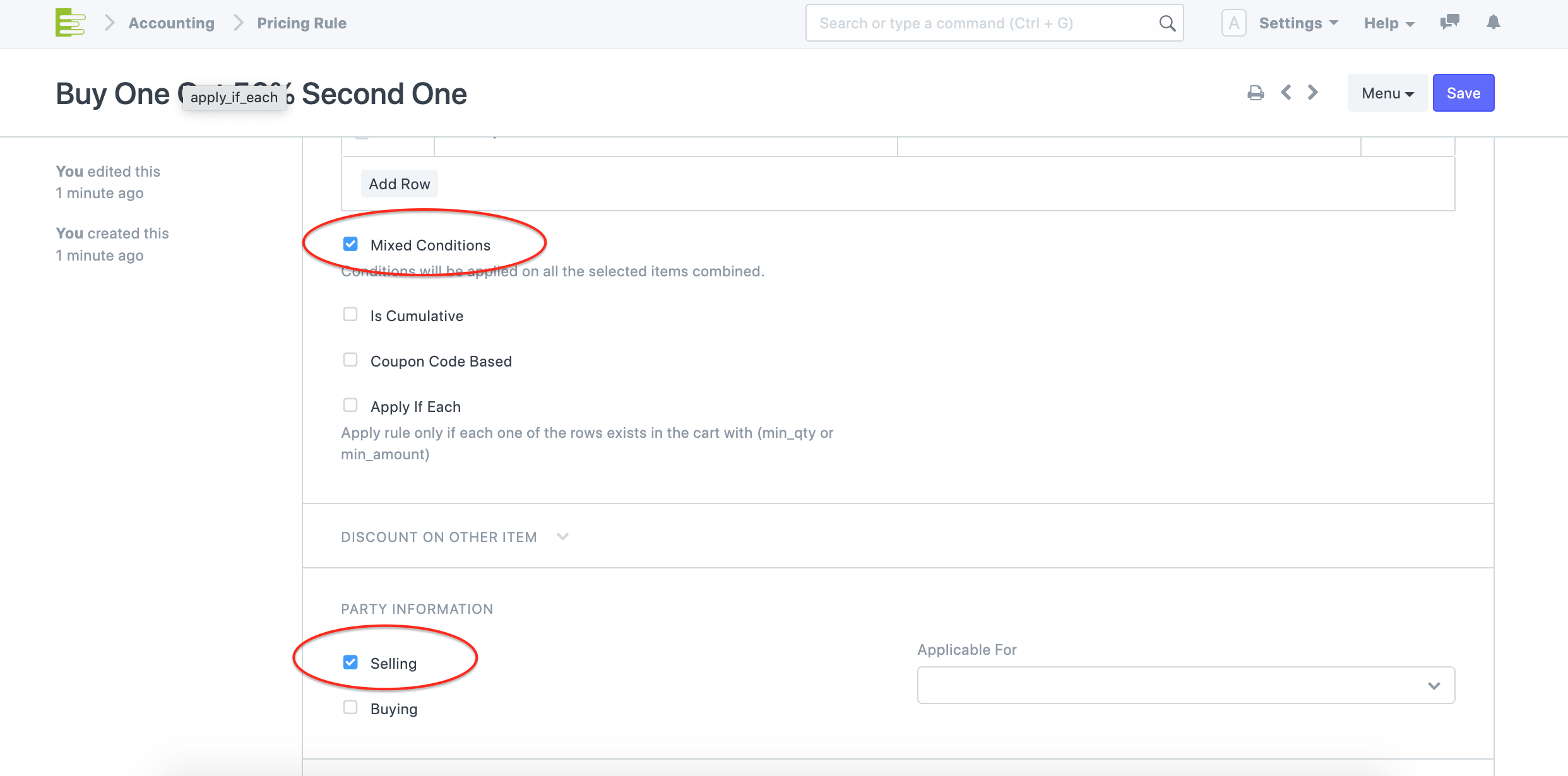Click the print icon

pos(1256,93)
